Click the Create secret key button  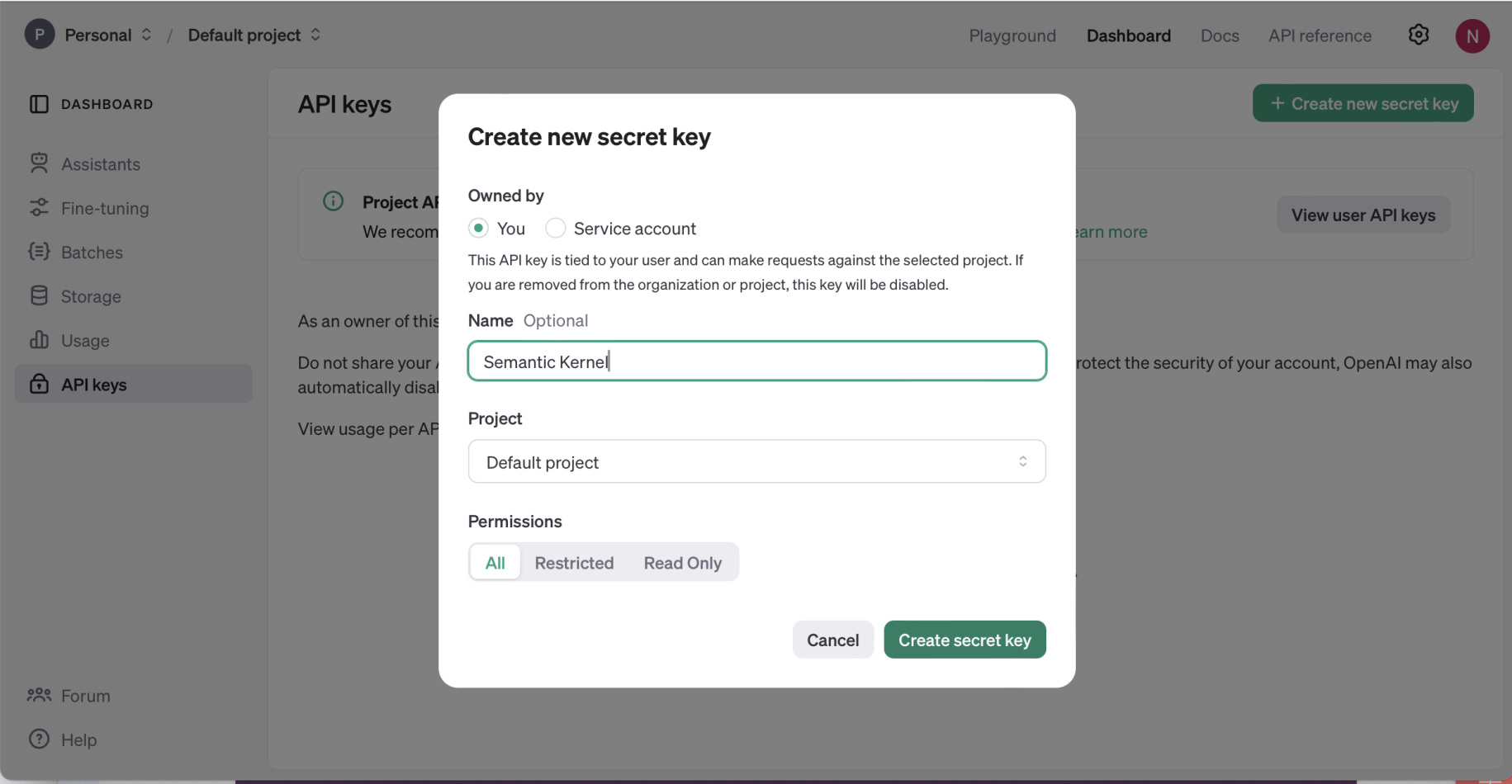[964, 640]
